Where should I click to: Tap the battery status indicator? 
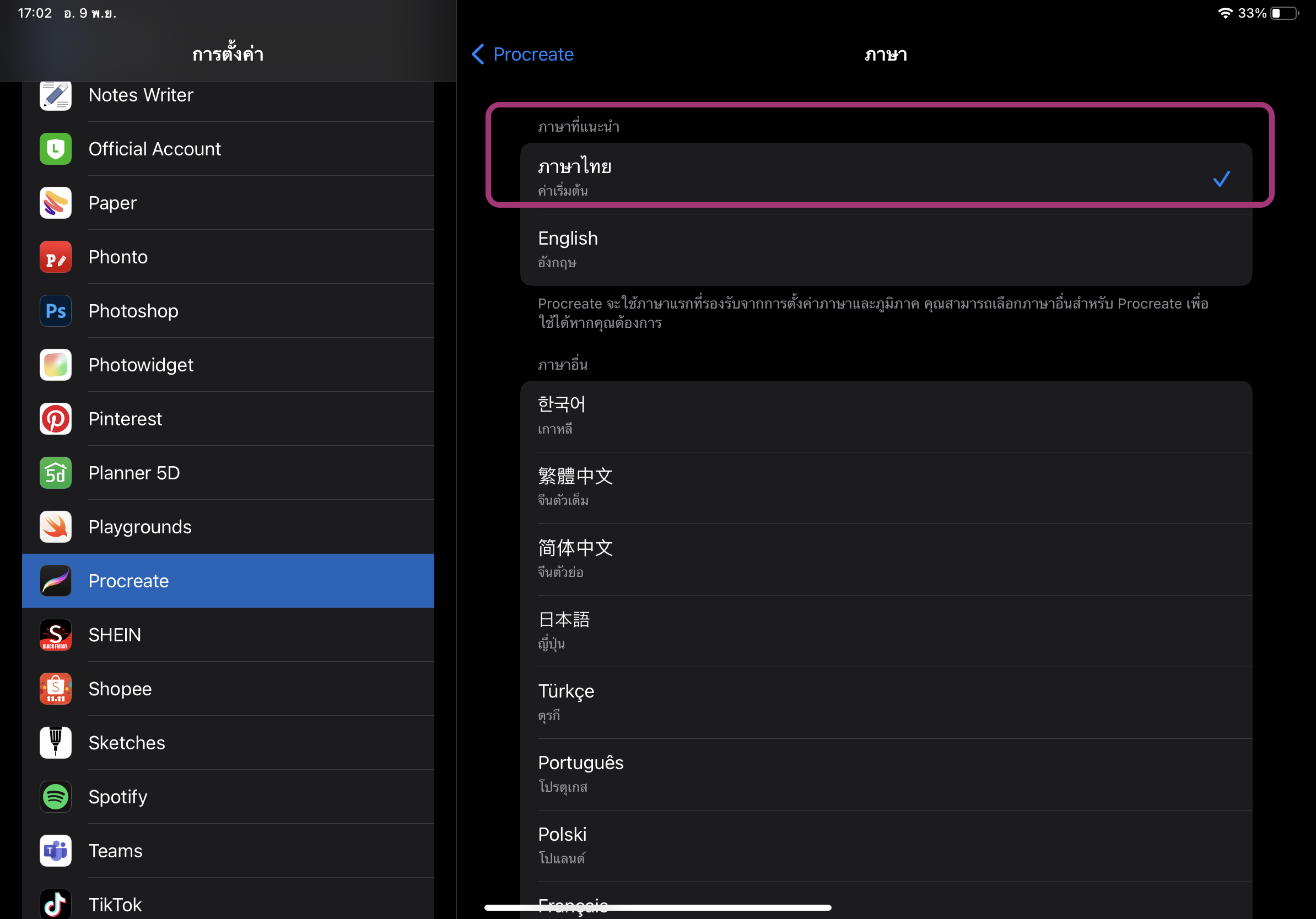(1284, 13)
